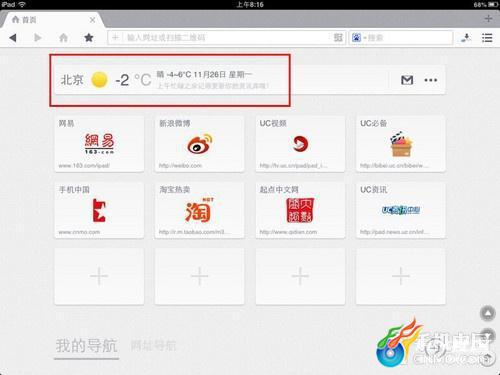Open the 起点中文网 tile

tap(300, 210)
